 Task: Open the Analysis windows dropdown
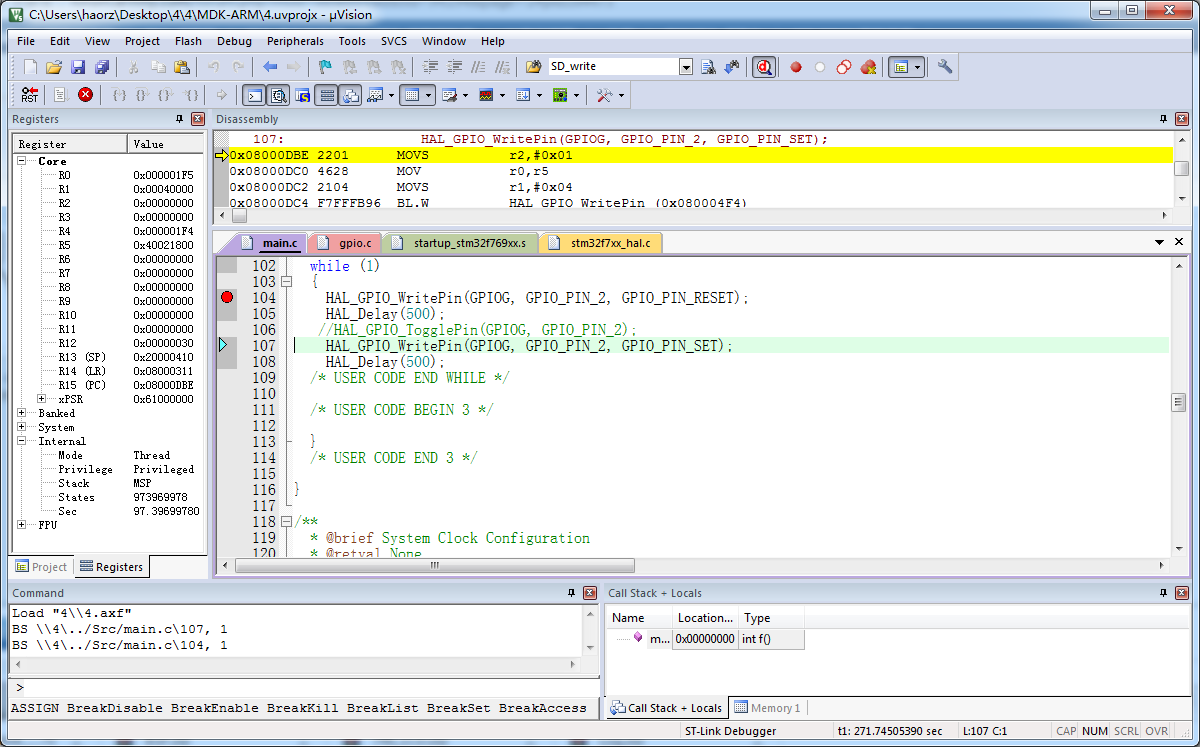point(502,95)
